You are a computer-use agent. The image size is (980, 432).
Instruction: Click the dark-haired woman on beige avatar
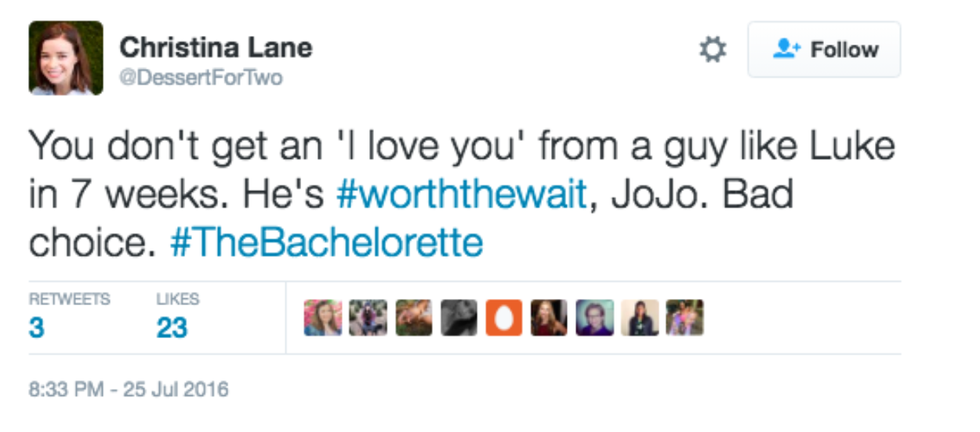[x=640, y=318]
